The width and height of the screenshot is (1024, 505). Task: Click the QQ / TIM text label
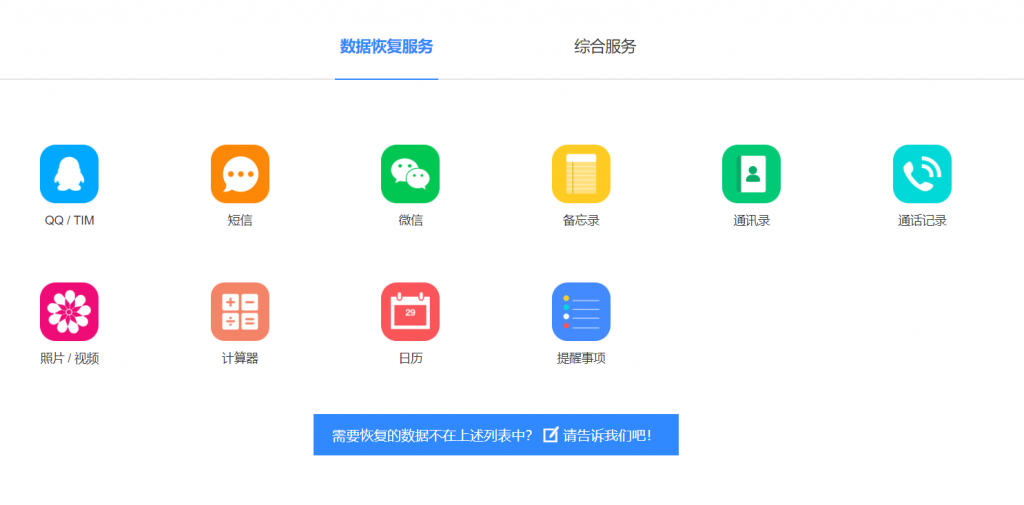[x=69, y=221]
